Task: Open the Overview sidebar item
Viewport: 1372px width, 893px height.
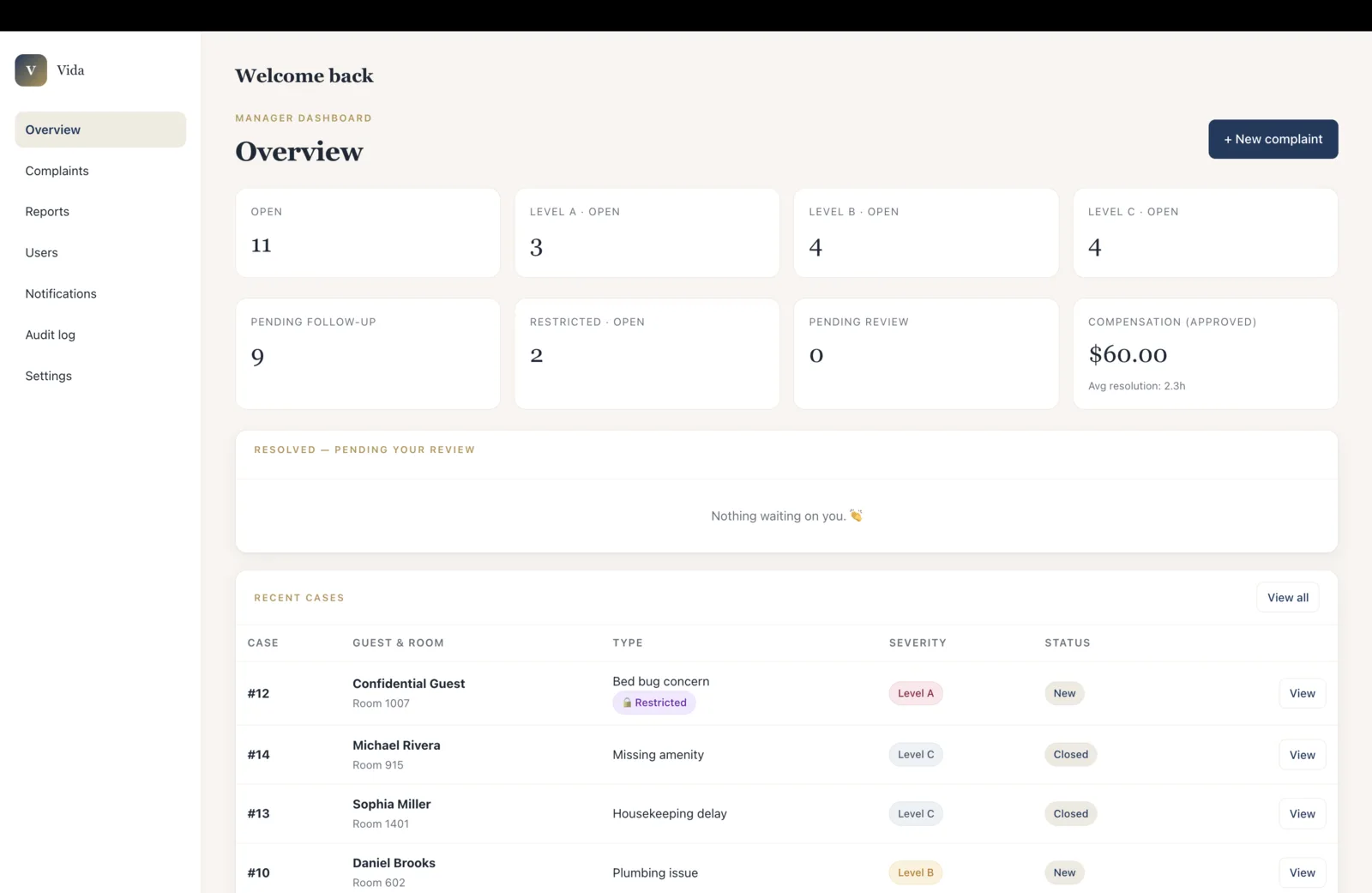Action: pos(100,130)
